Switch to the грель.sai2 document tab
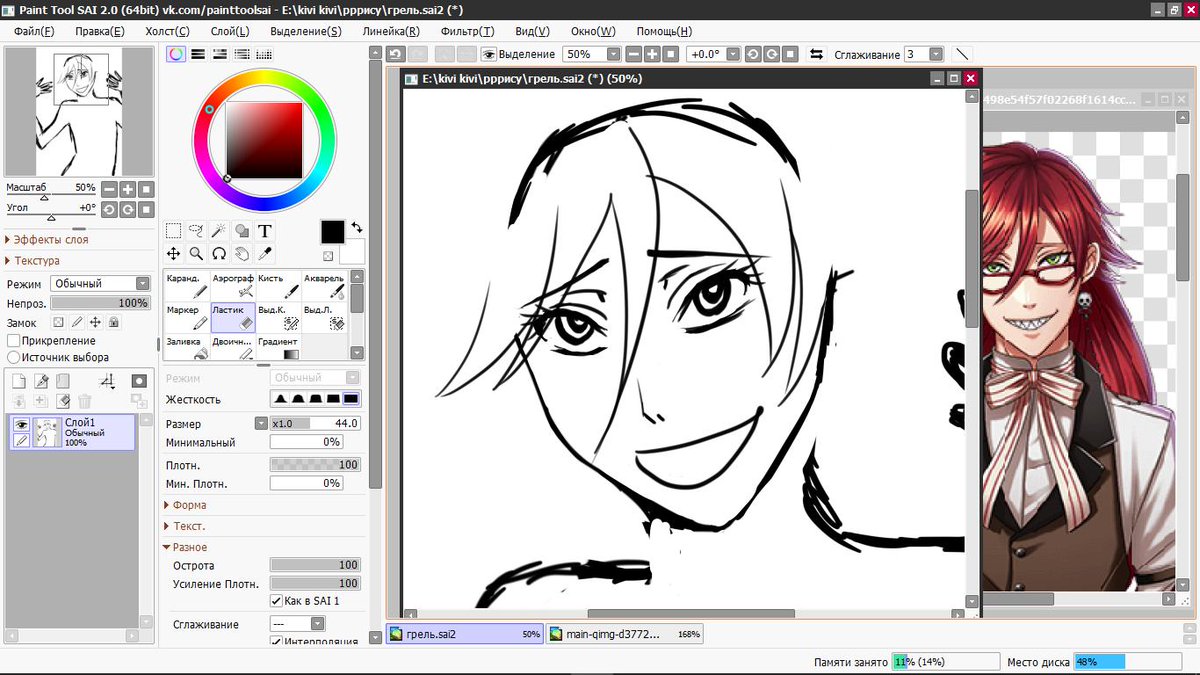The height and width of the screenshot is (675, 1200). click(465, 634)
